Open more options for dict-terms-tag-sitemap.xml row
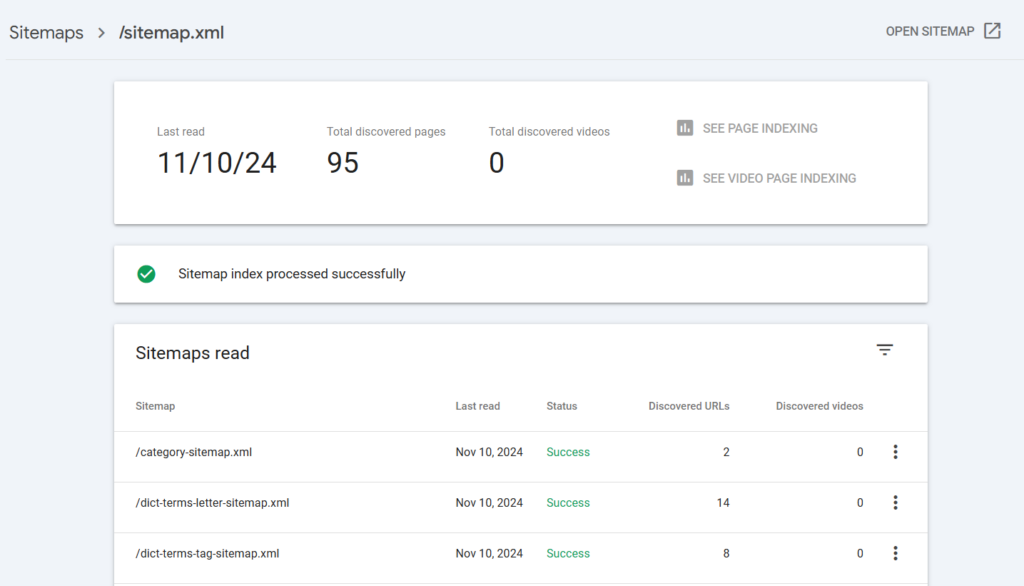This screenshot has height=586, width=1024. [x=895, y=553]
